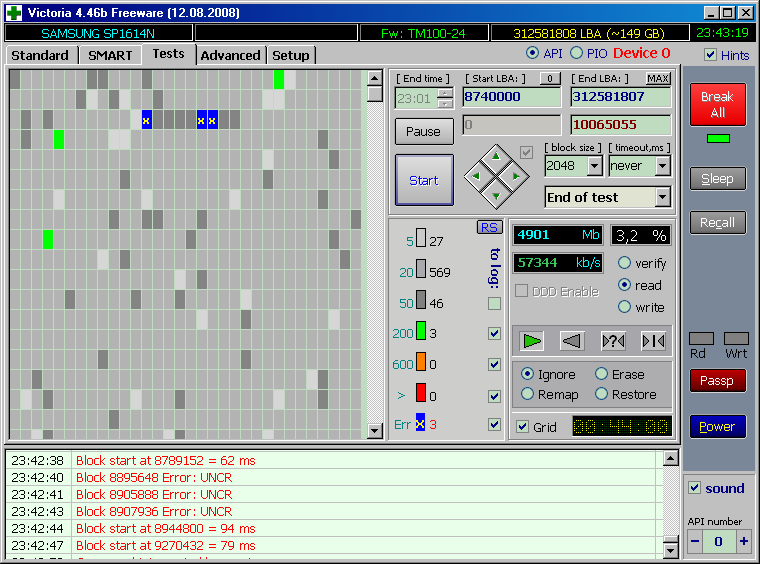Viewport: 760px width, 564px height.
Task: Open the End of test dropdown
Action: click(x=663, y=197)
